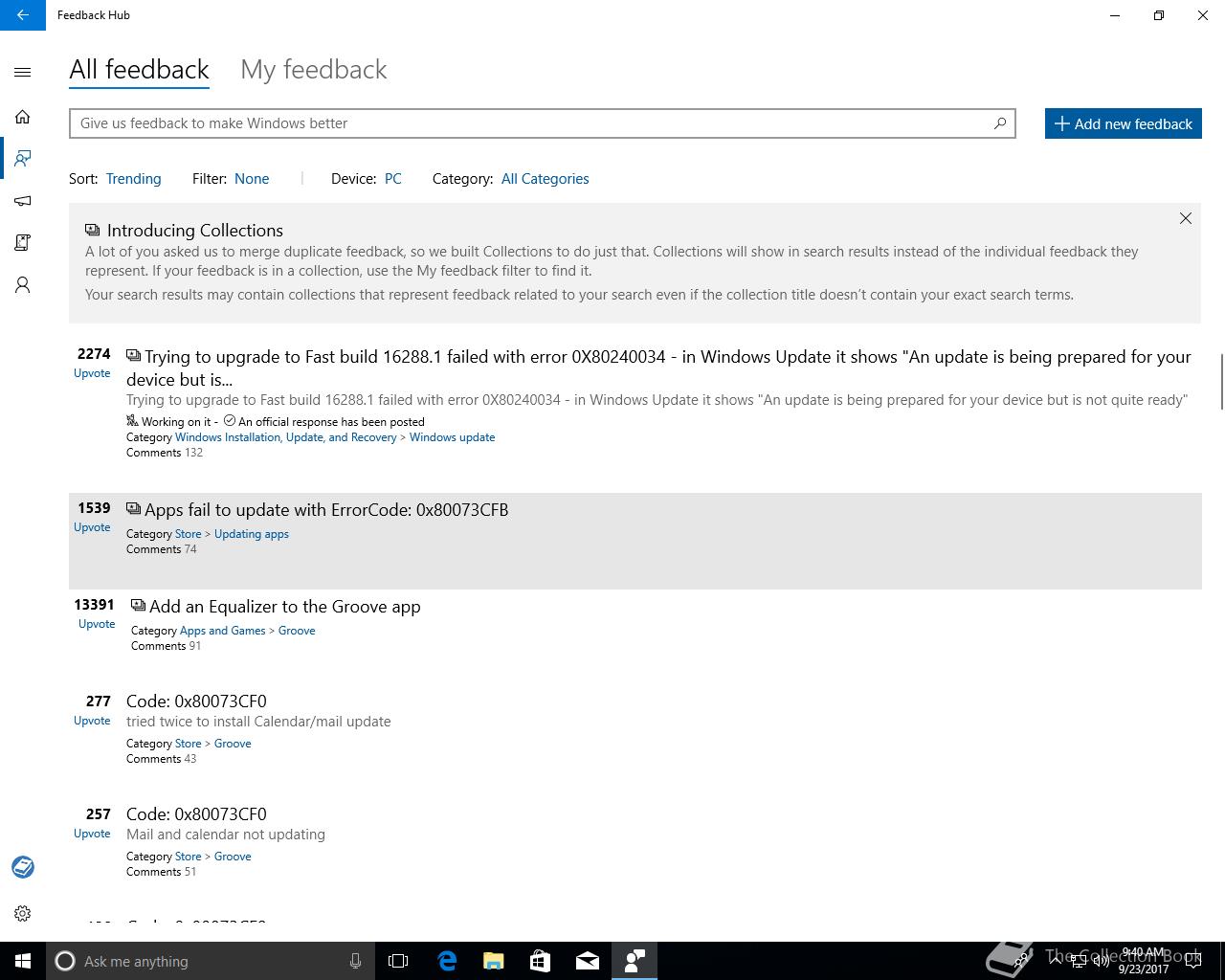Switch to the All feedback tab
This screenshot has width=1225, height=980.
tap(139, 70)
